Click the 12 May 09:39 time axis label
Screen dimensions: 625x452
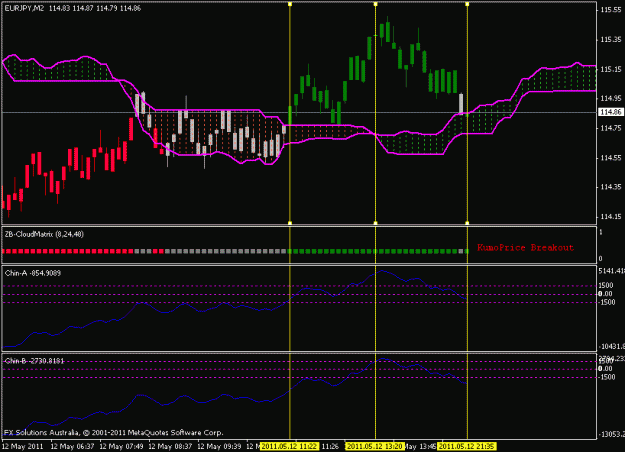(219, 446)
